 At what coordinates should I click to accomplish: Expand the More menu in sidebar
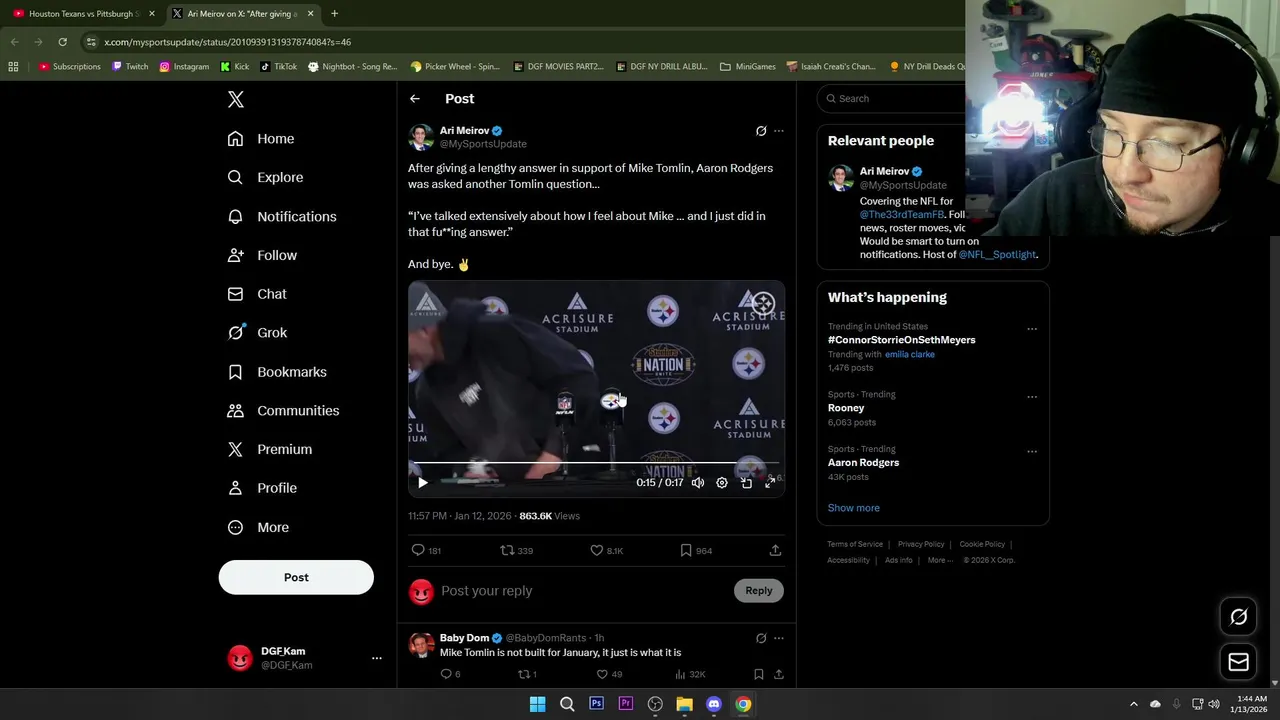click(258, 527)
